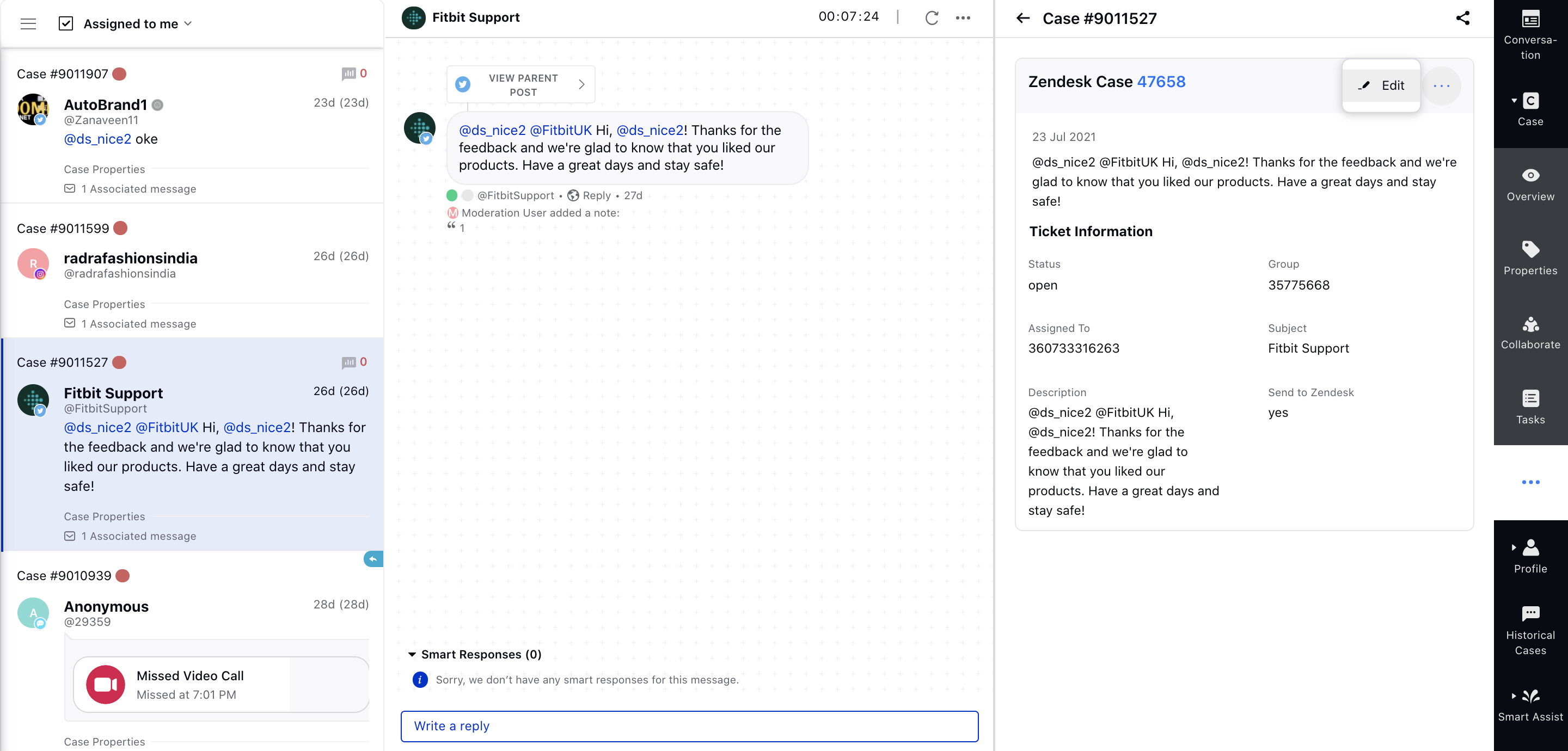1568x751 pixels.
Task: Open the Profile panel icon
Action: click(1531, 557)
